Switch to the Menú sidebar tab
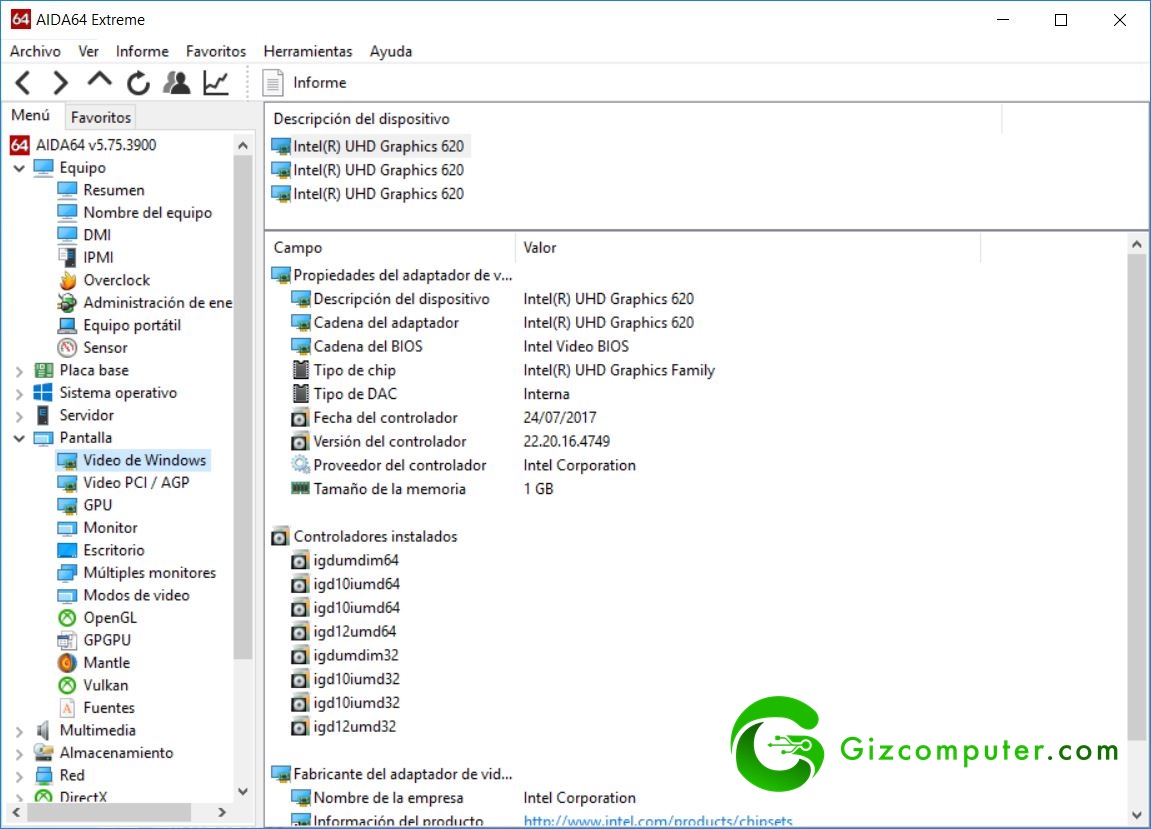This screenshot has width=1151, height=829. click(31, 115)
